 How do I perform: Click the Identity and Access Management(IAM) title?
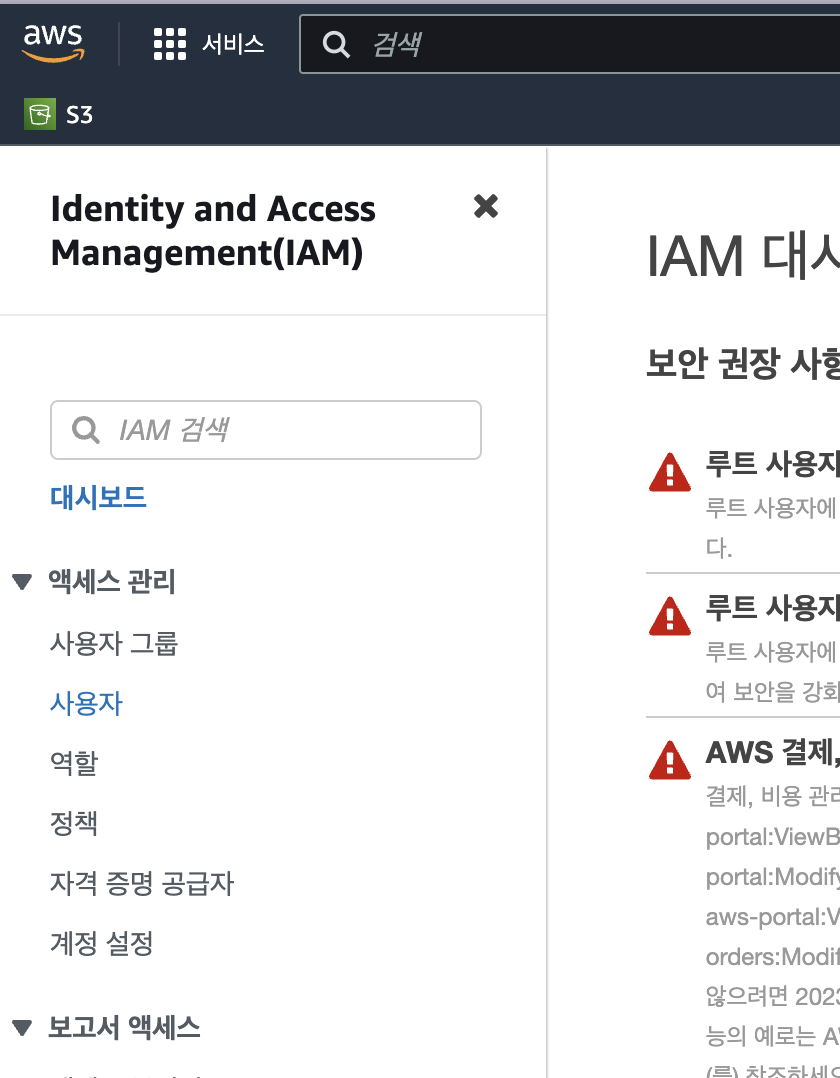point(213,230)
